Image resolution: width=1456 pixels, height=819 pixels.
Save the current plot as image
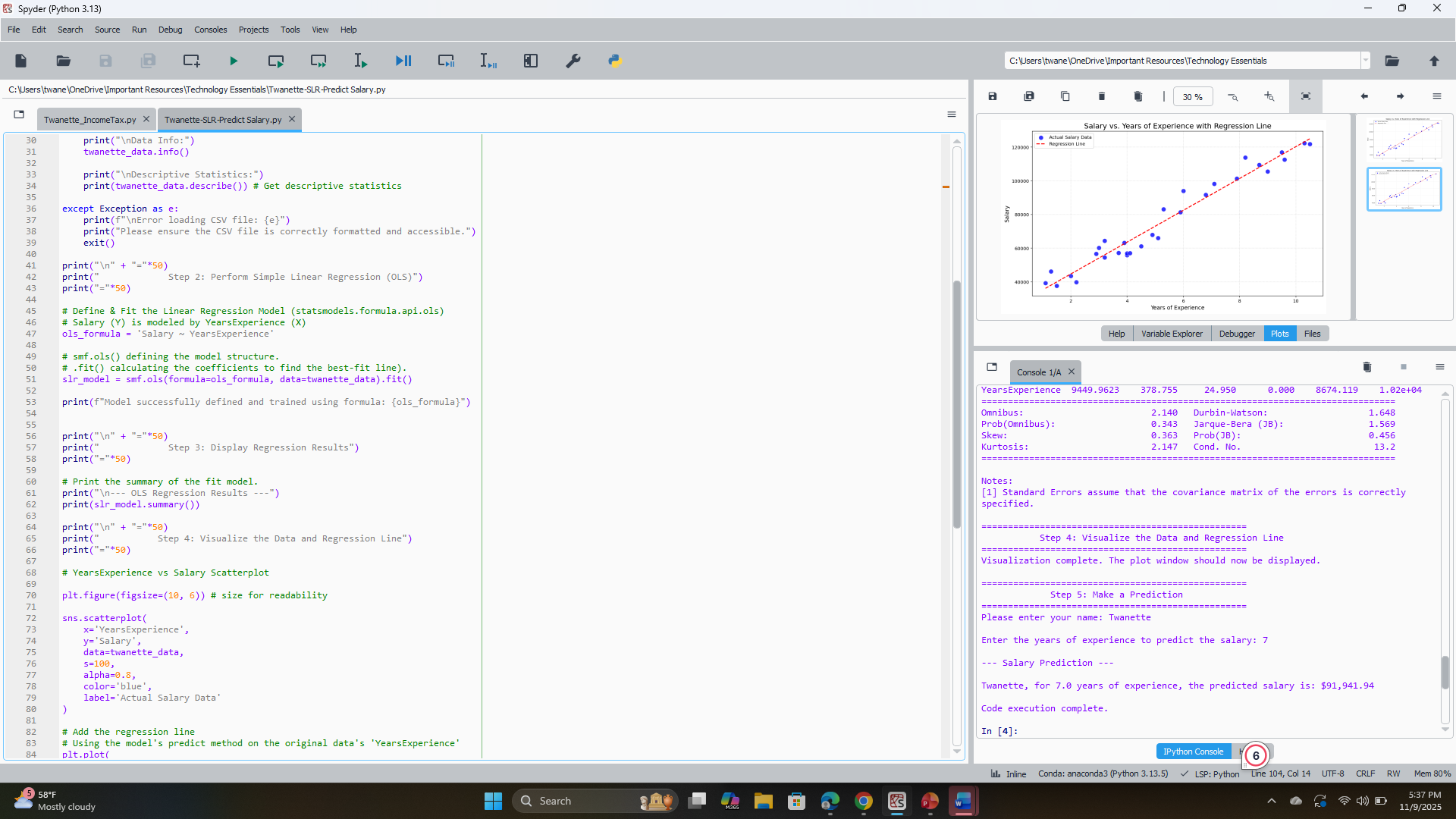click(x=993, y=96)
